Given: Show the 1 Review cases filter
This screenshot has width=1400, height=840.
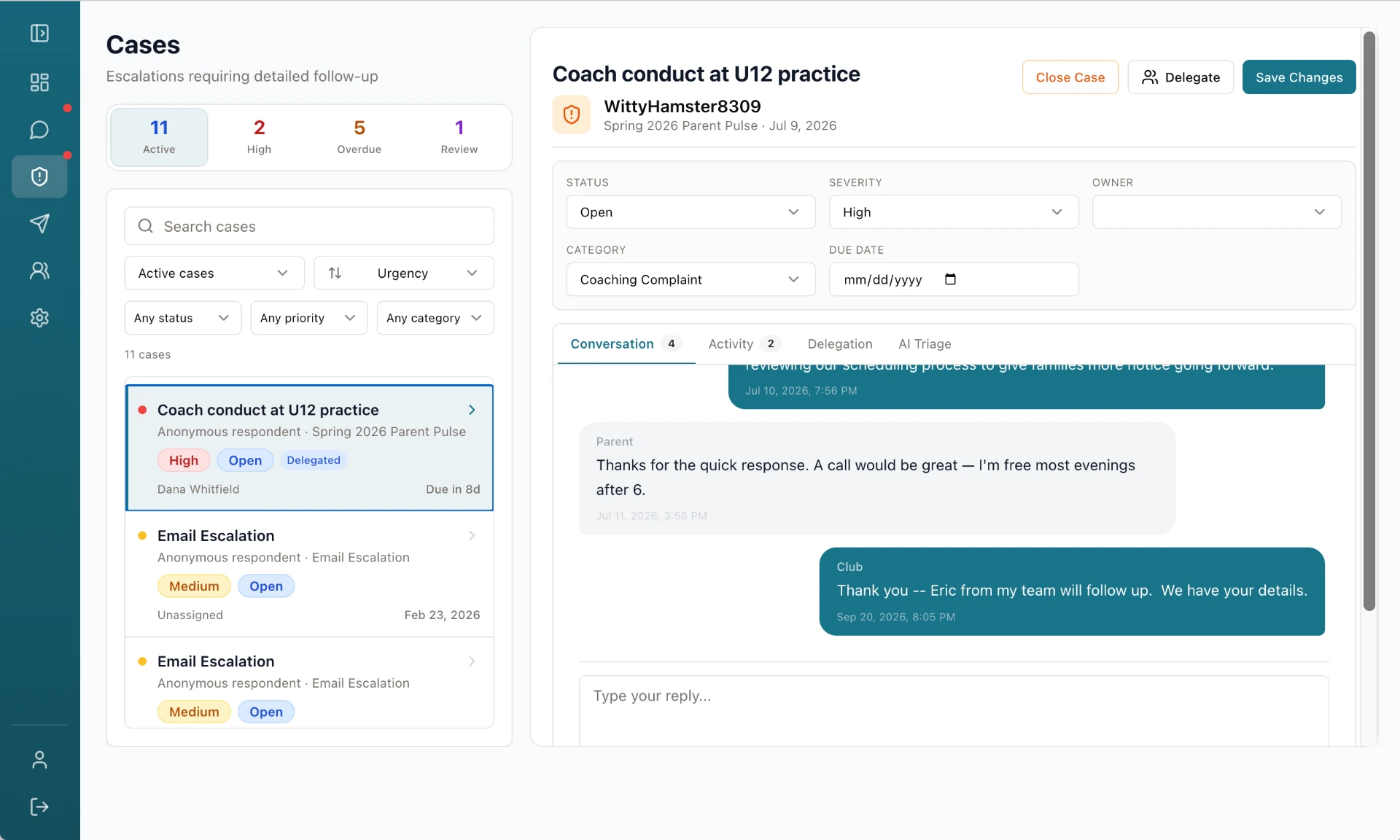Looking at the screenshot, I should (459, 137).
